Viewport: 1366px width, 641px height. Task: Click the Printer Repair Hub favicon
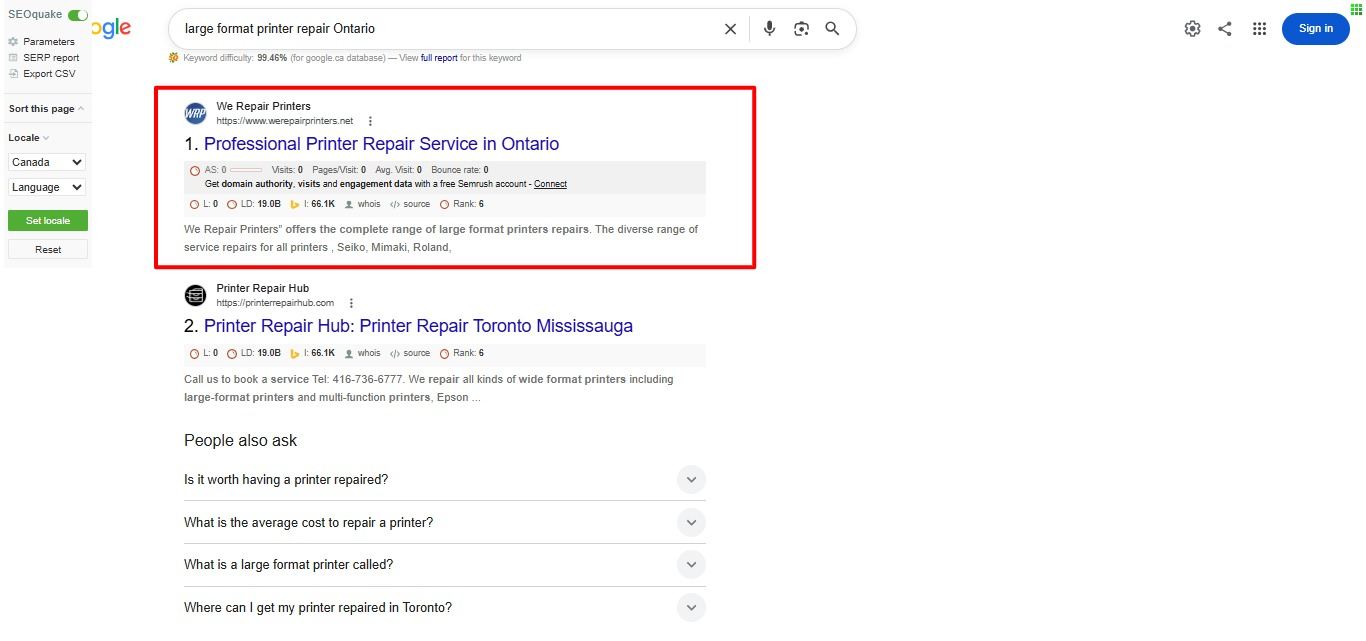[196, 295]
